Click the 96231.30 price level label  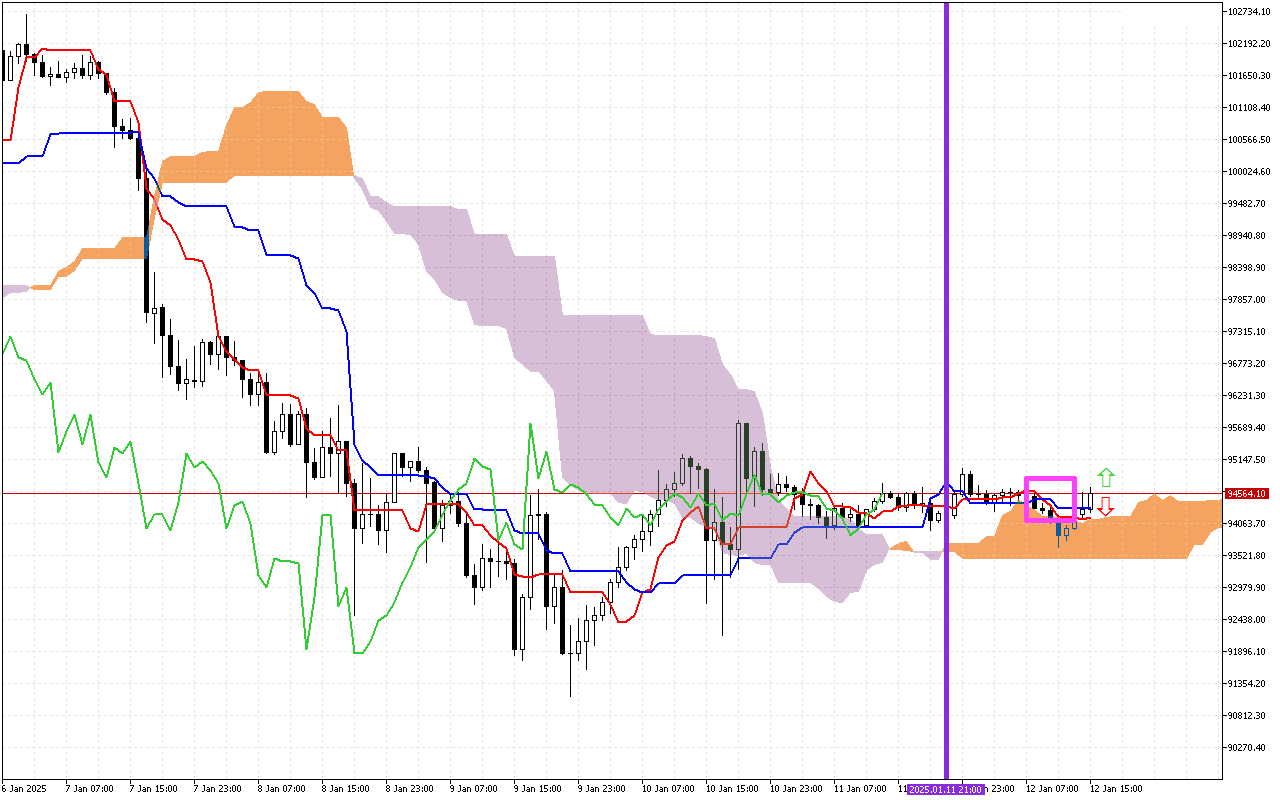[x=1248, y=396]
